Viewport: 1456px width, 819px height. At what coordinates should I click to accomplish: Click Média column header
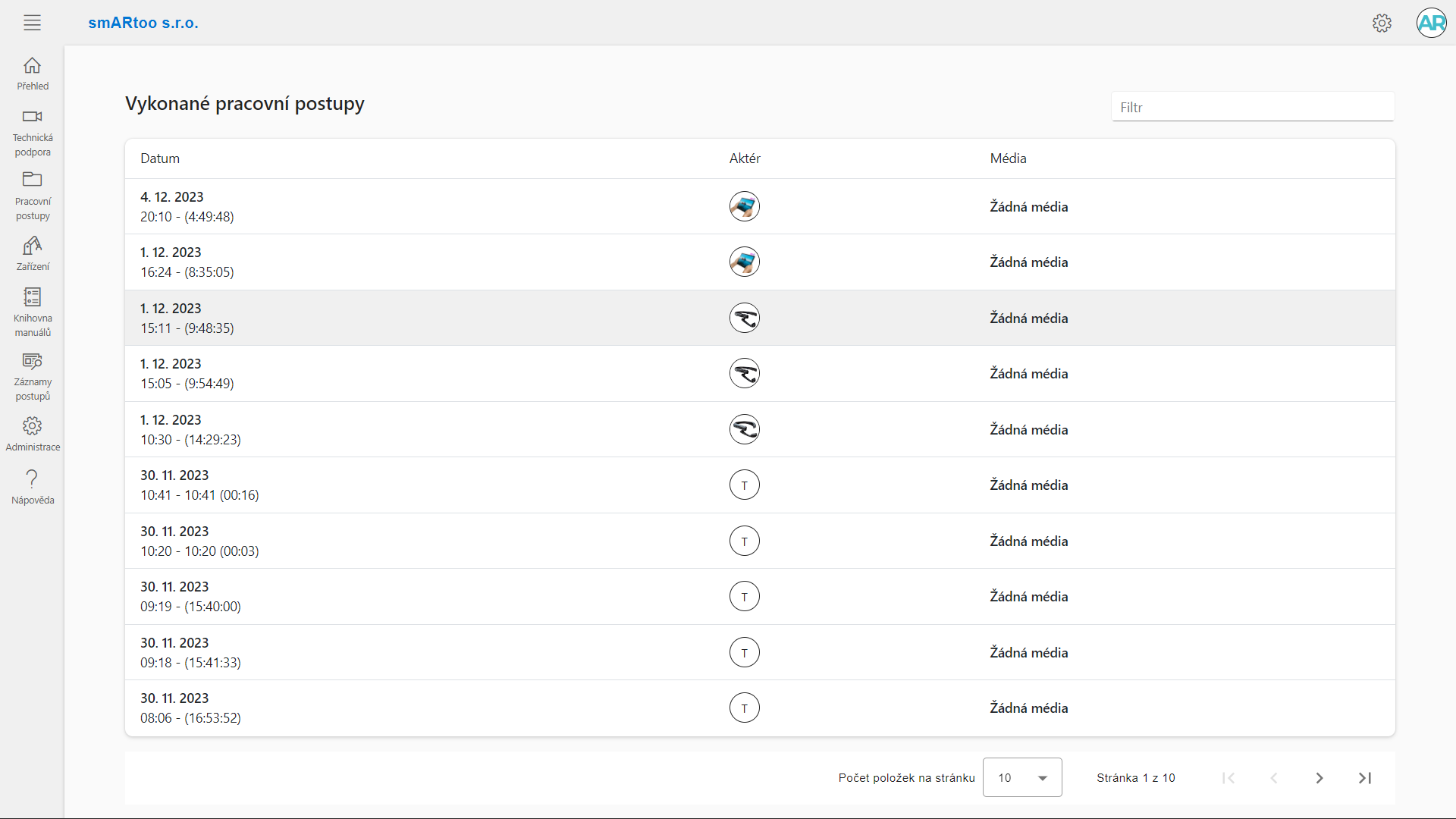tap(1008, 158)
